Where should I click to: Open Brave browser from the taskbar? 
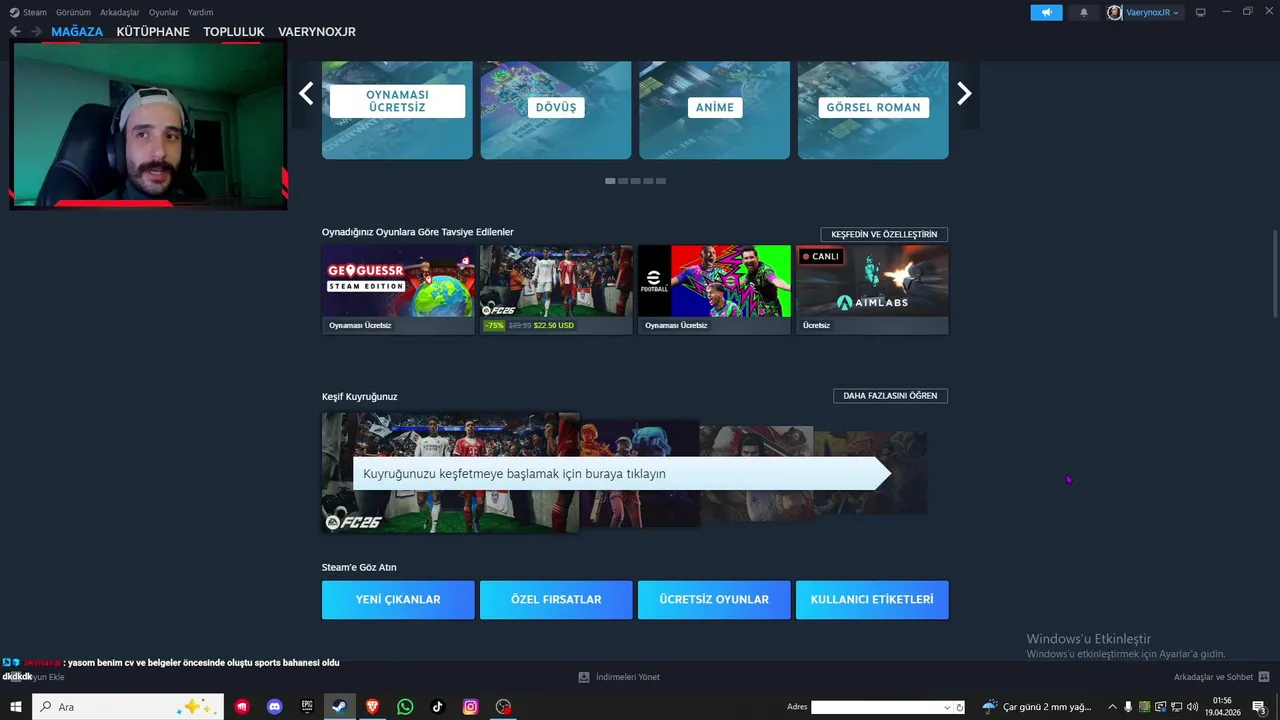point(372,707)
